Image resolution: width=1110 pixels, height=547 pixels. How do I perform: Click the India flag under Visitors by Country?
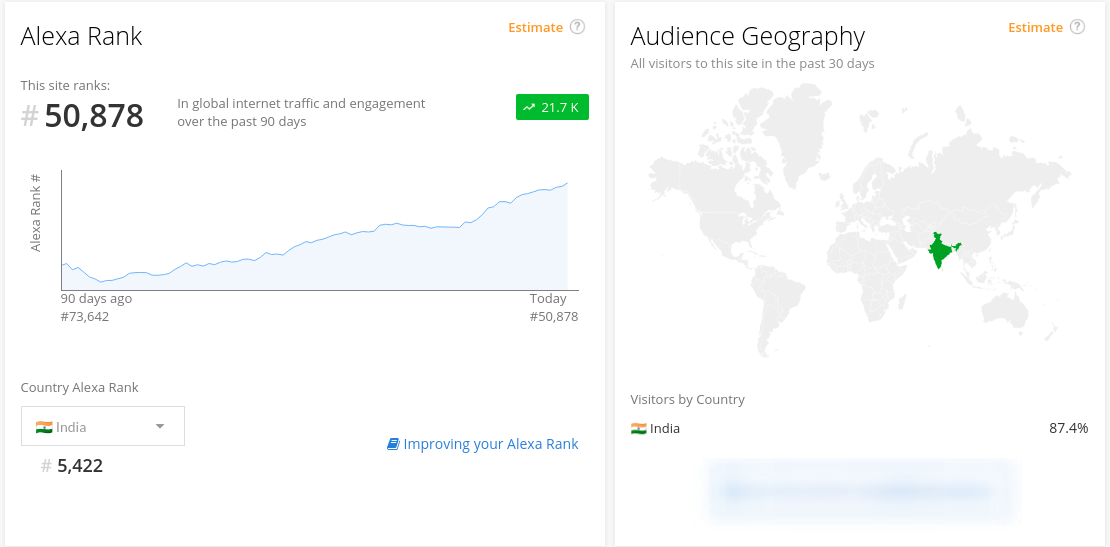639,428
